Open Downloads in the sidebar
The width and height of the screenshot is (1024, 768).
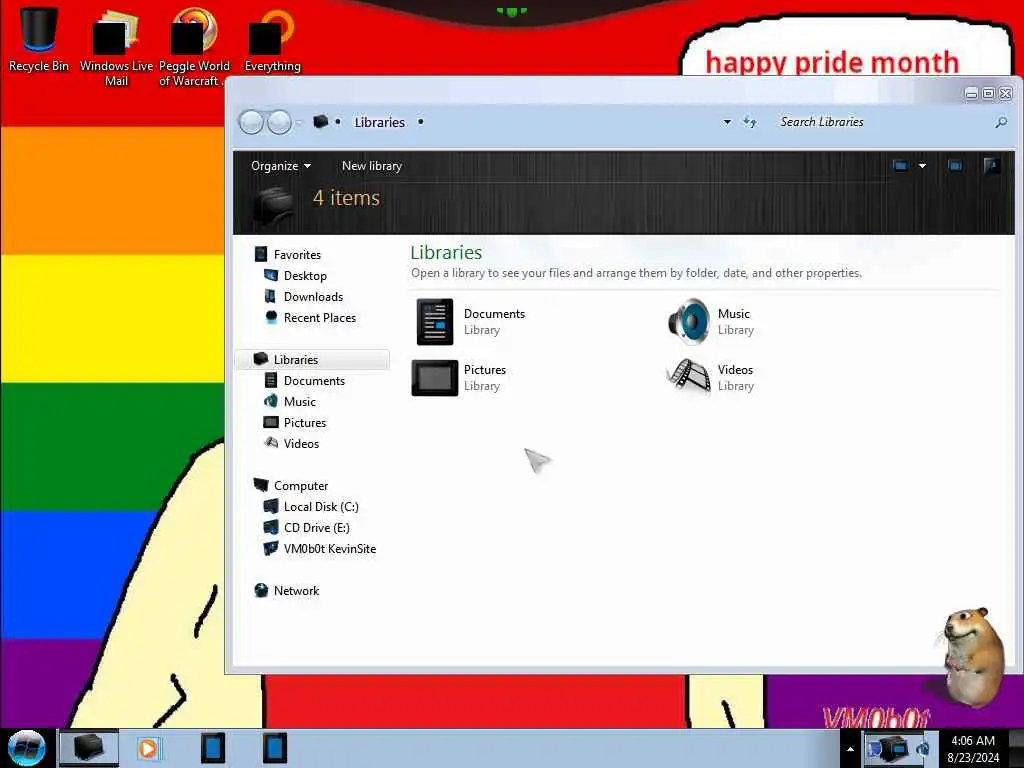[304, 296]
